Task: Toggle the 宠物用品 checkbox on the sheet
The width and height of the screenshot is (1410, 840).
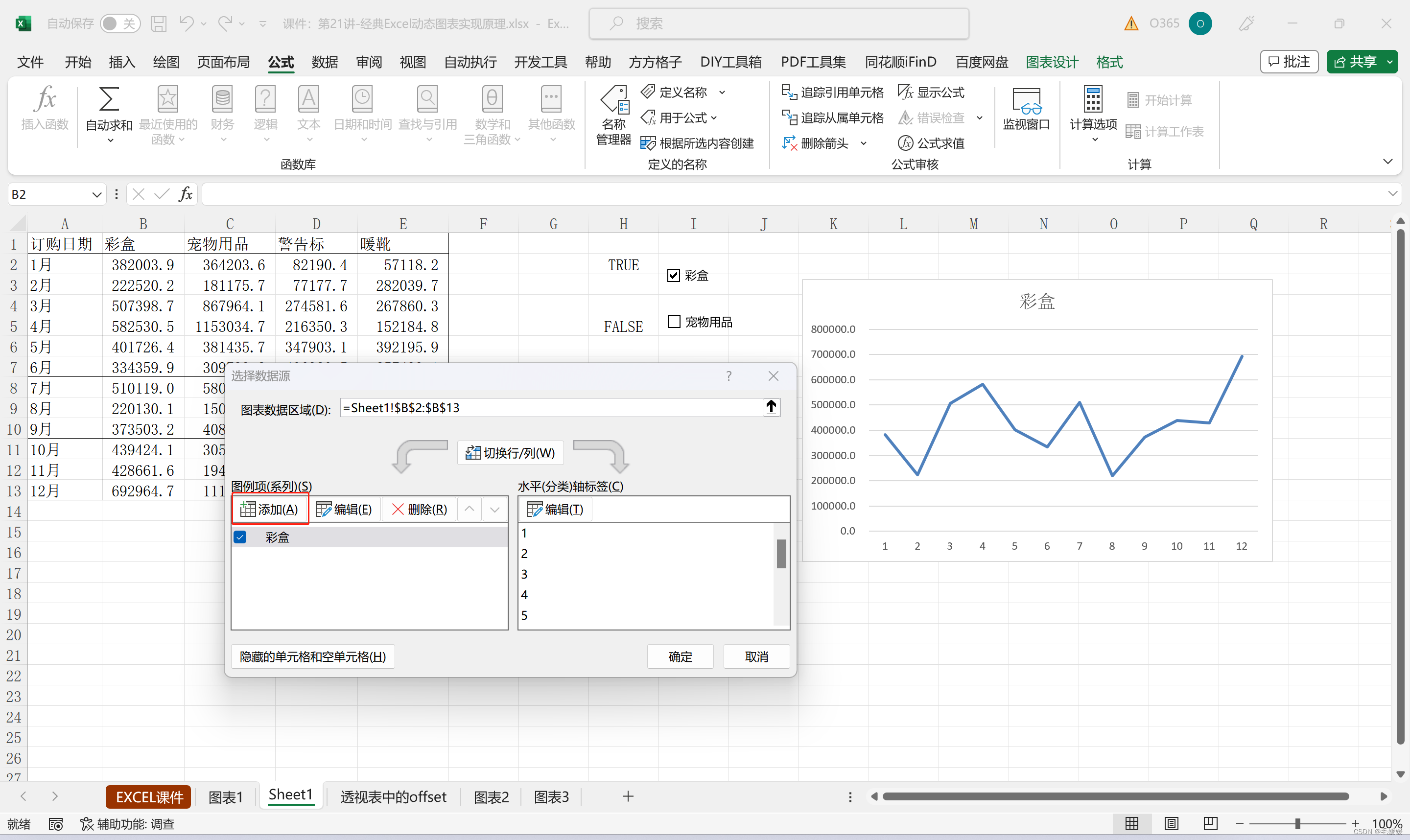Action: point(674,322)
